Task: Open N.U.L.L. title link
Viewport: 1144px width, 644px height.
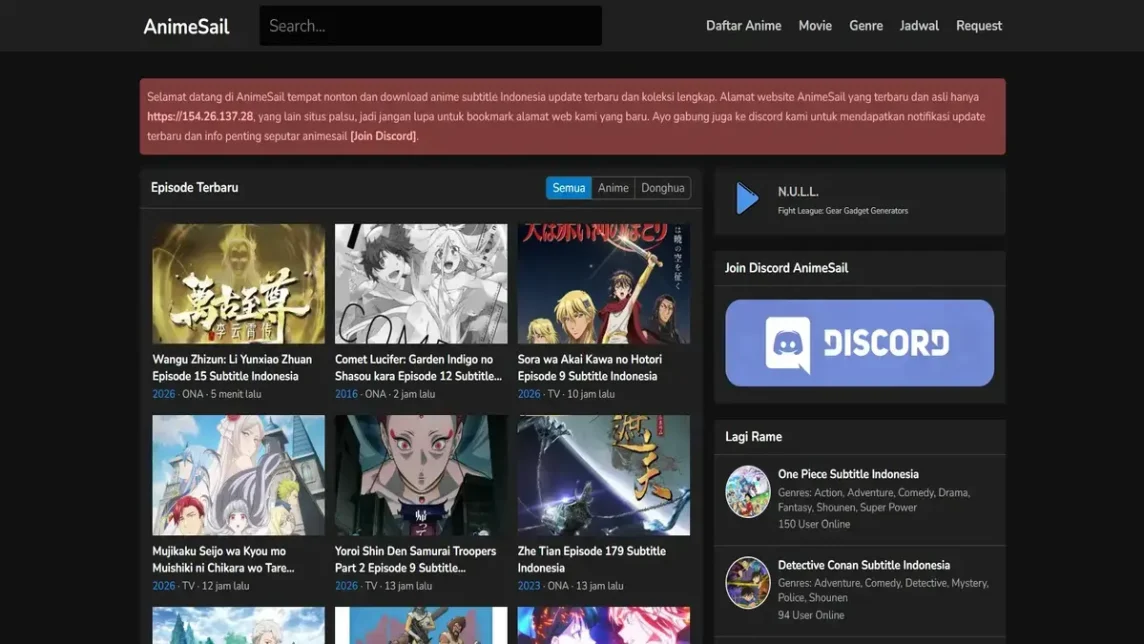Action: 798,192
